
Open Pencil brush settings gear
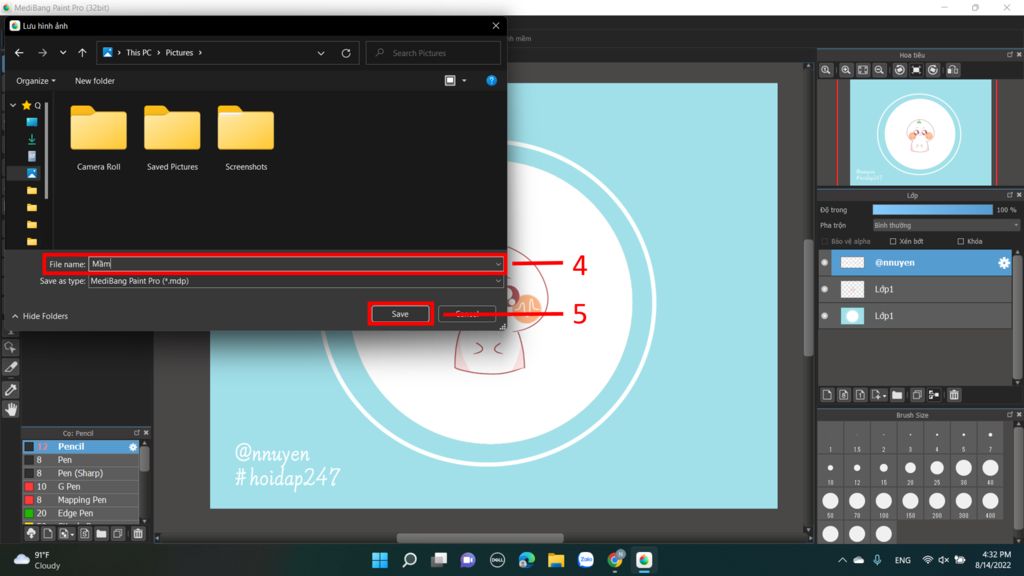(133, 447)
